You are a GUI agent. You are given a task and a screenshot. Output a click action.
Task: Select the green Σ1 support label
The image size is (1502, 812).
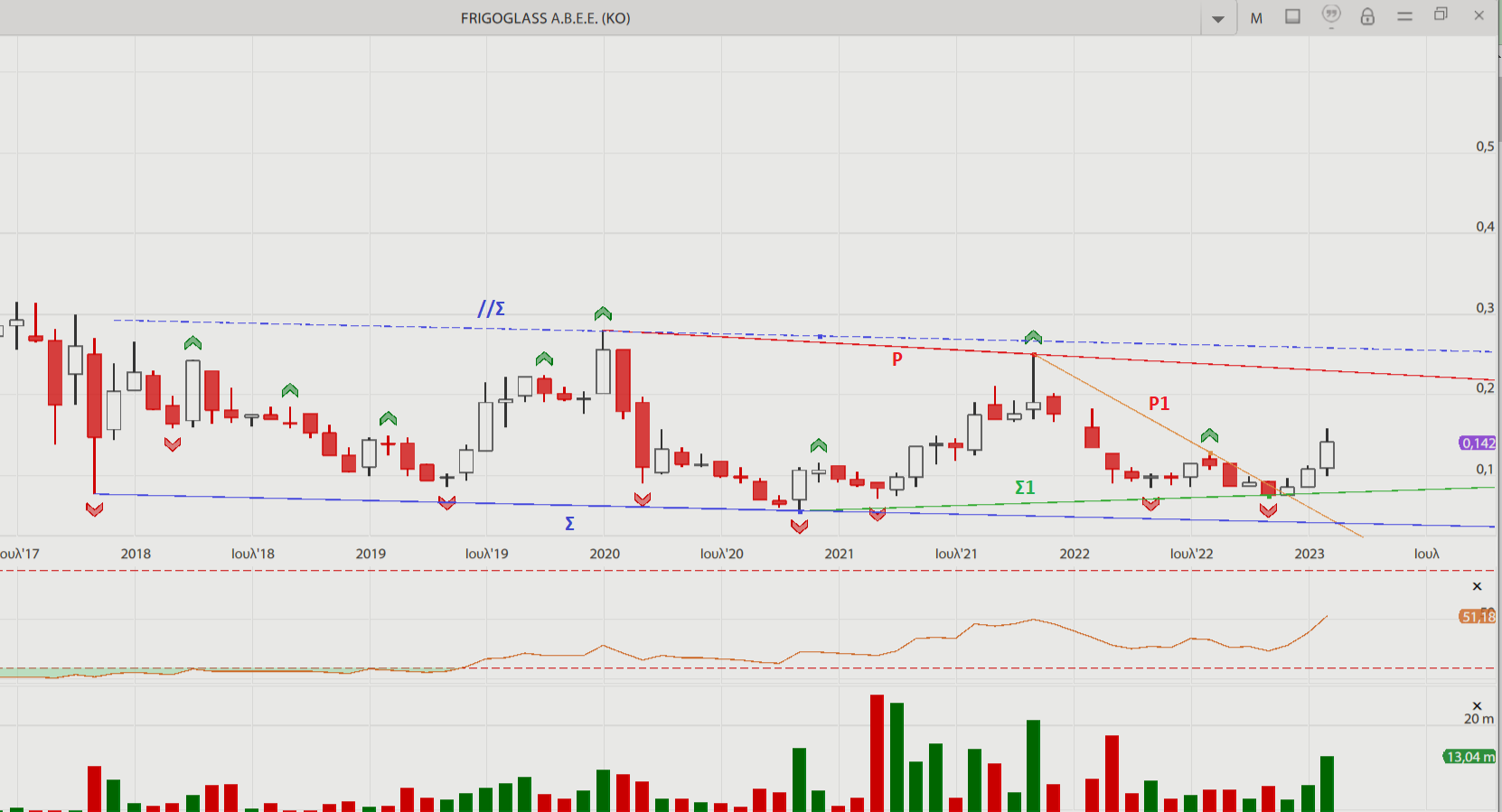[x=1025, y=488]
